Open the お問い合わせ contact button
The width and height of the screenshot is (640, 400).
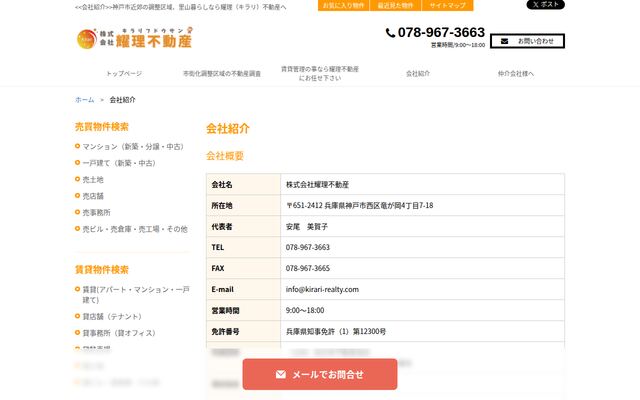click(x=527, y=41)
